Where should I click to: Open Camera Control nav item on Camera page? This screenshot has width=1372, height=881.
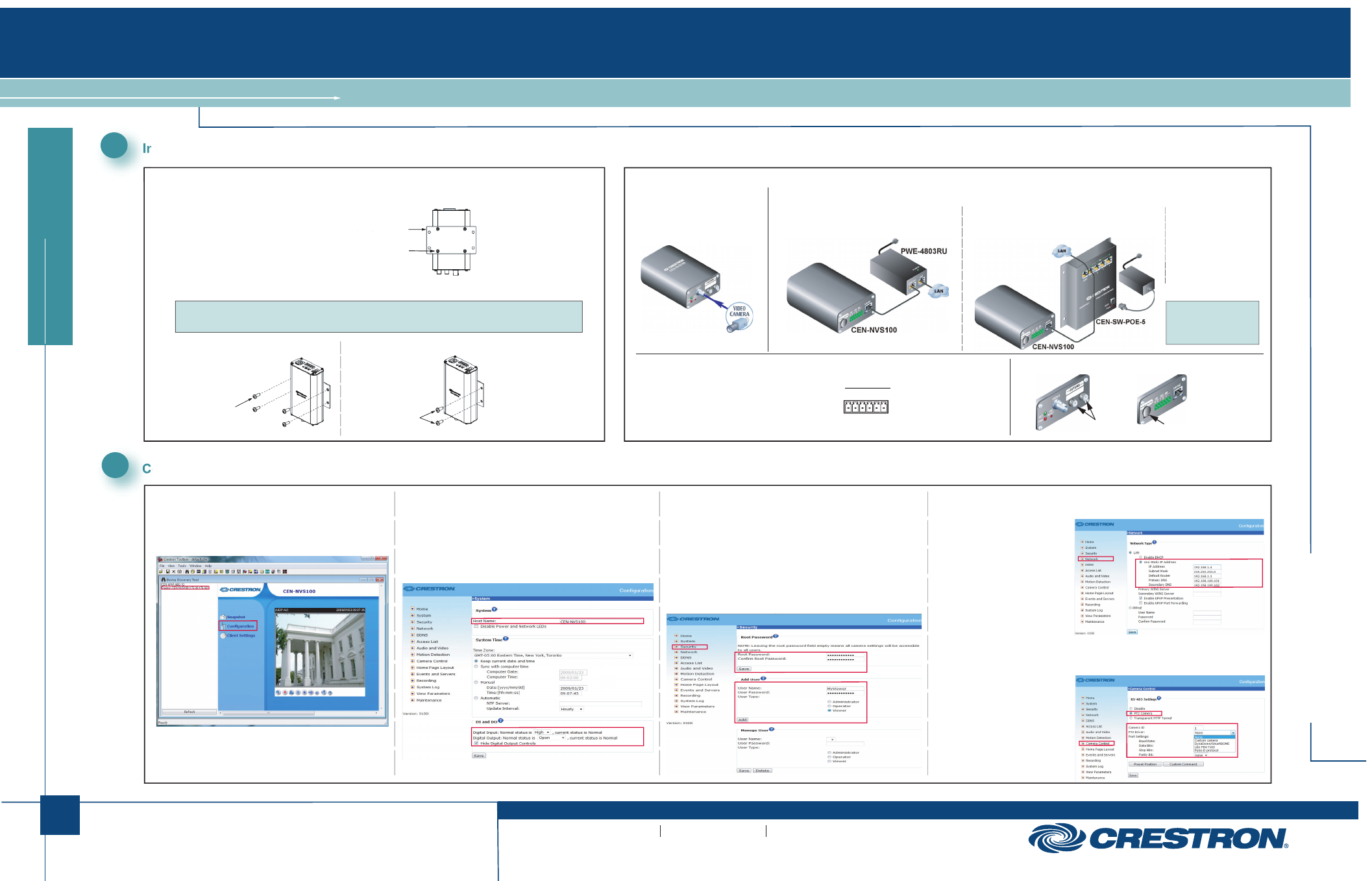point(1097,743)
